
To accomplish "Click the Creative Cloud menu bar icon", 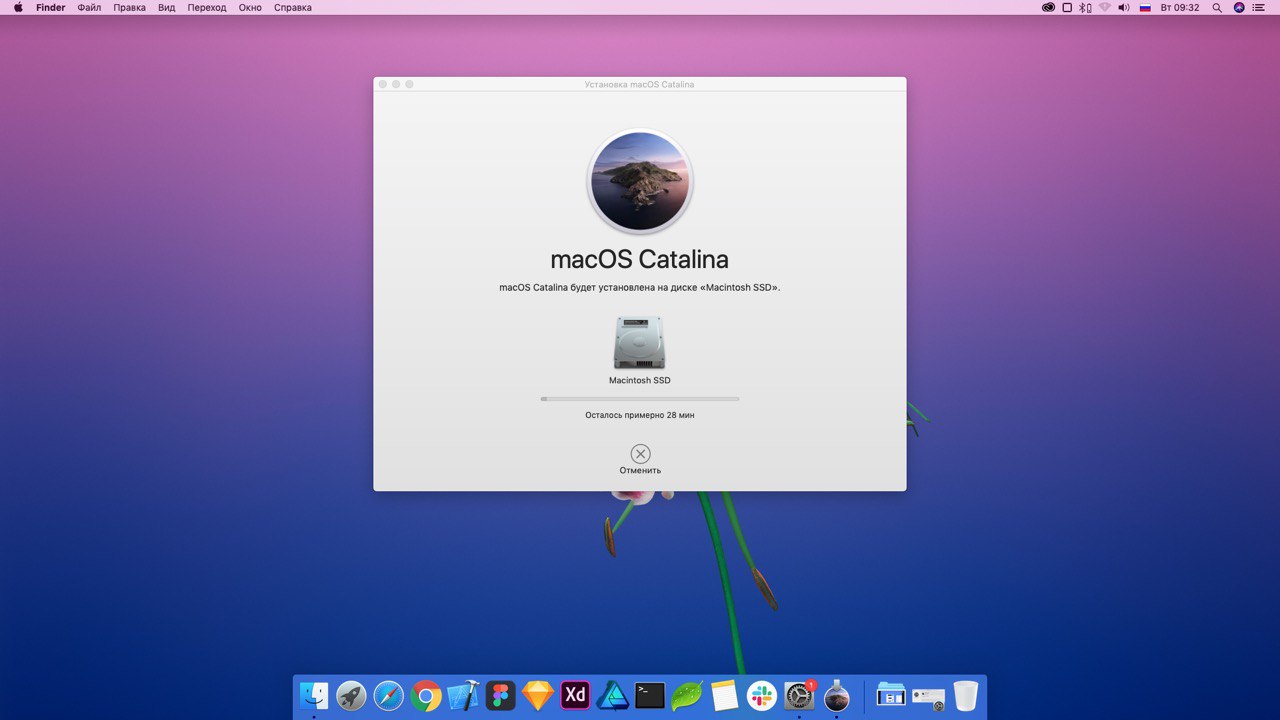I will coord(1048,7).
